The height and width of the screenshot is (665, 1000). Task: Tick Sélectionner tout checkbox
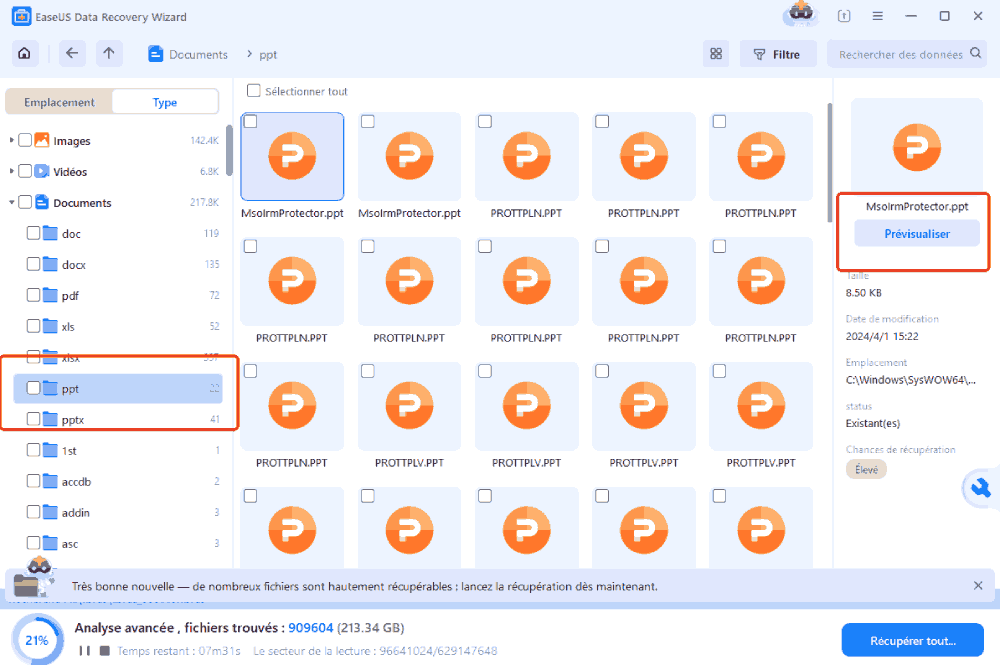[253, 91]
